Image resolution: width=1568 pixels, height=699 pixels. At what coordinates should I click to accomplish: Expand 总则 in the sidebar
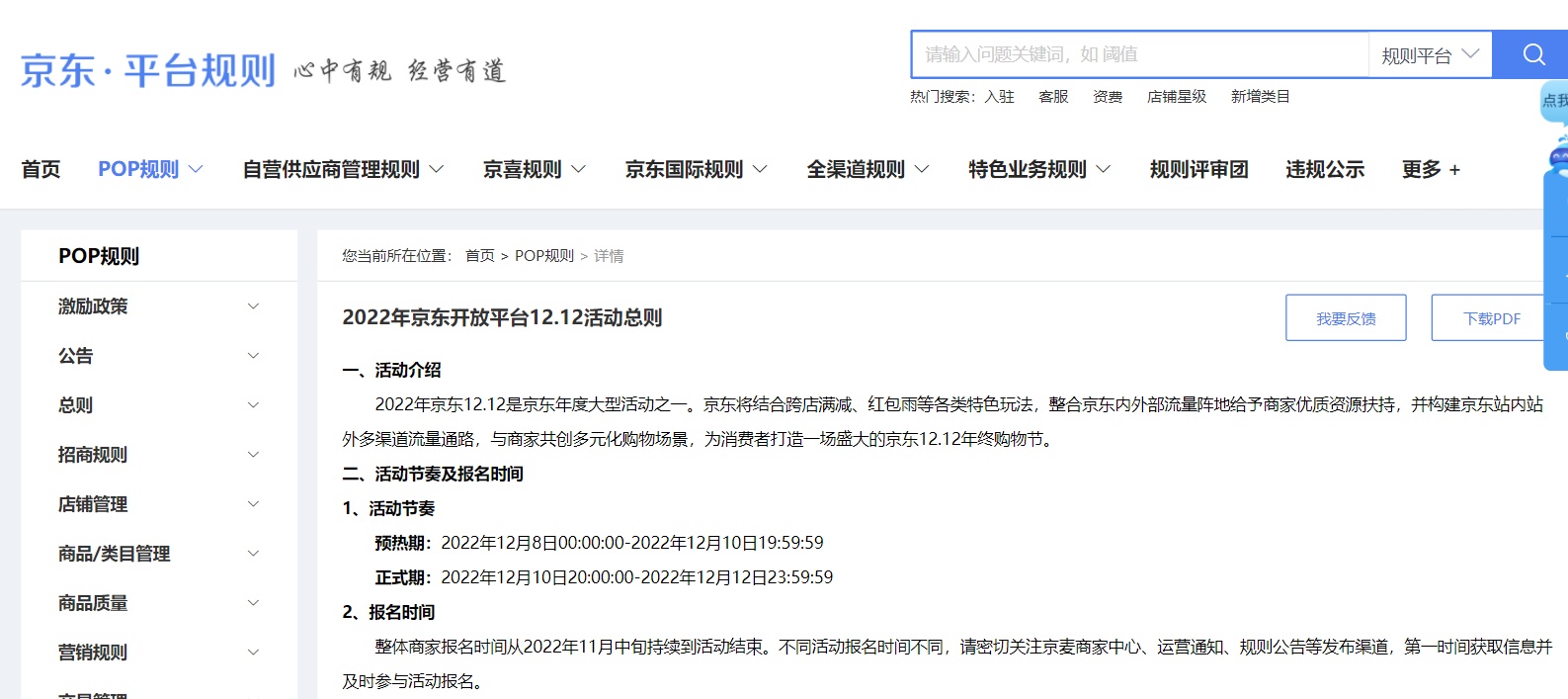click(159, 405)
